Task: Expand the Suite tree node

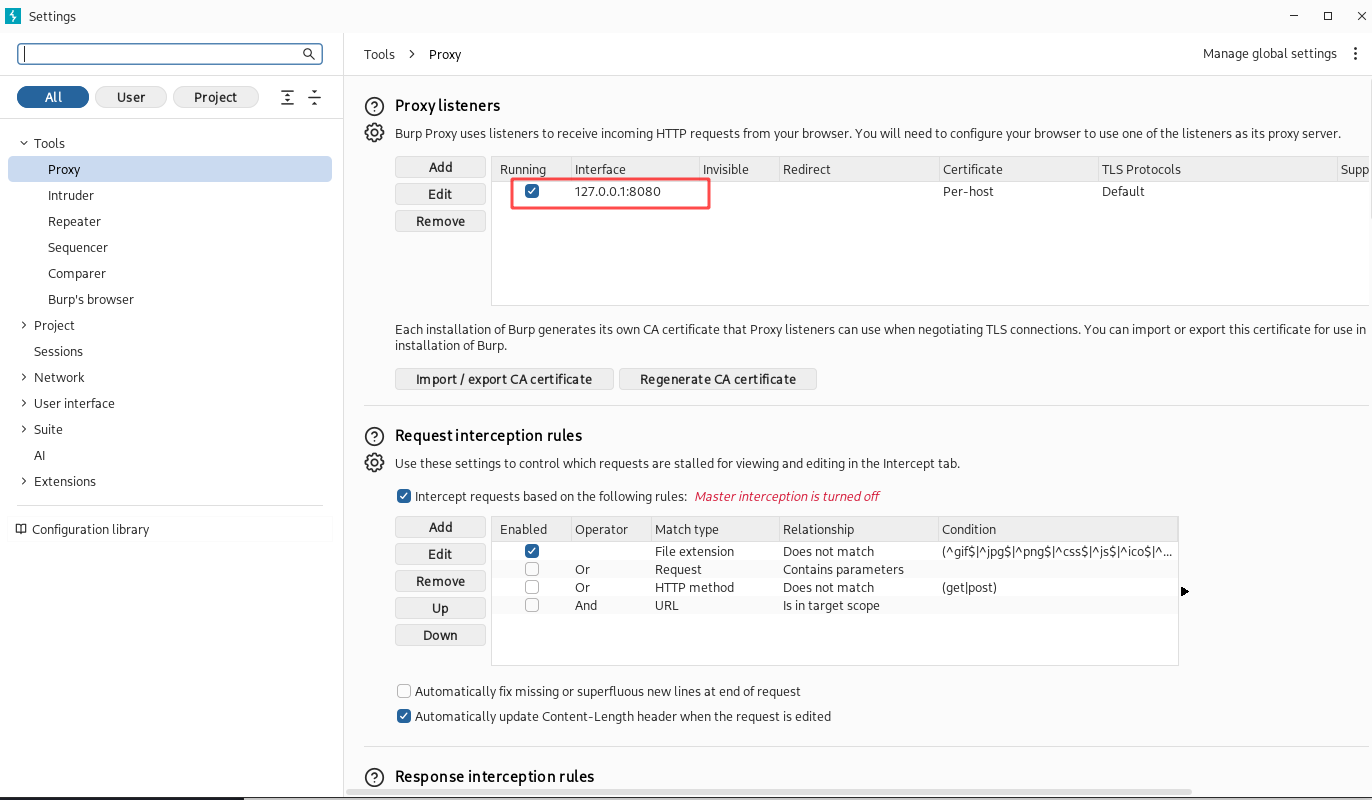Action: (x=24, y=429)
